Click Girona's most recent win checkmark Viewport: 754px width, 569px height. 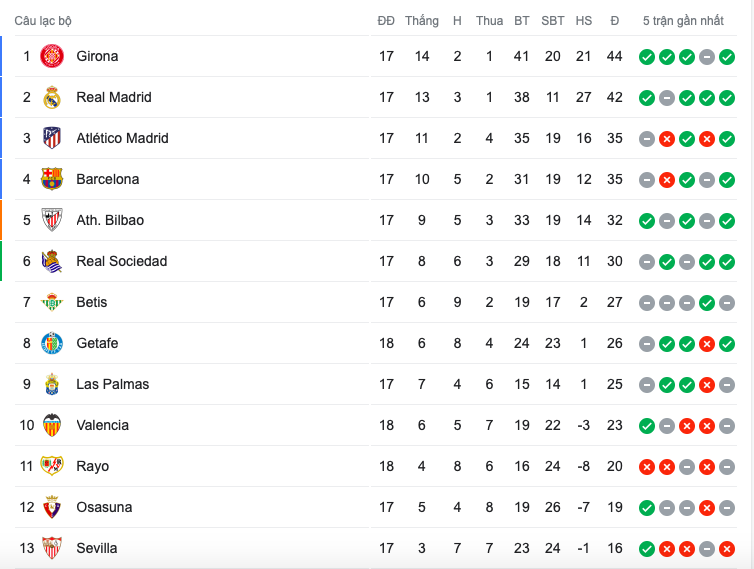[x=727, y=57]
